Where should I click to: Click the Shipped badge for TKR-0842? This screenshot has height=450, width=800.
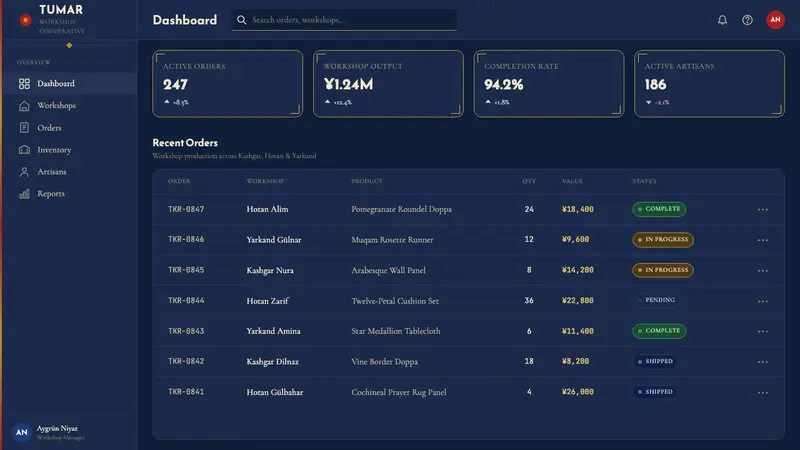click(x=655, y=361)
